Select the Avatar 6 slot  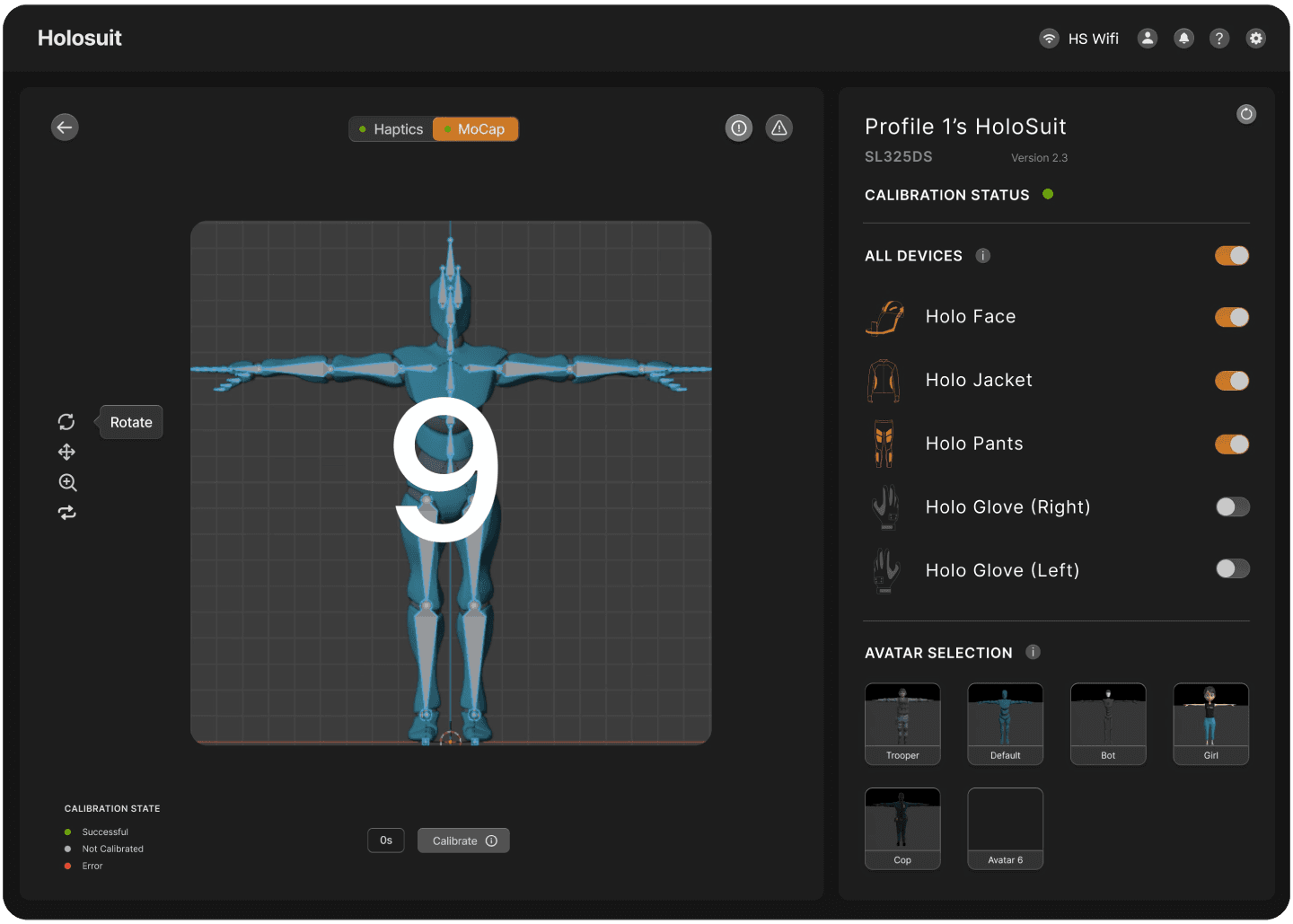1006,829
